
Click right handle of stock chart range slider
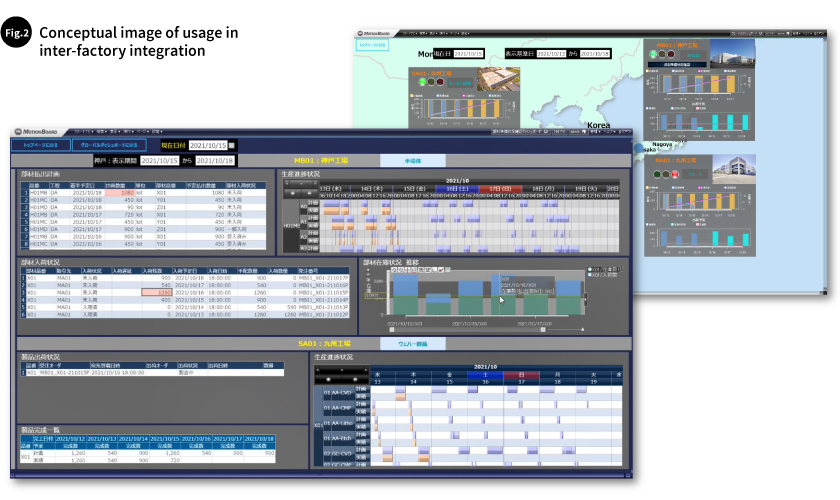(x=543, y=330)
